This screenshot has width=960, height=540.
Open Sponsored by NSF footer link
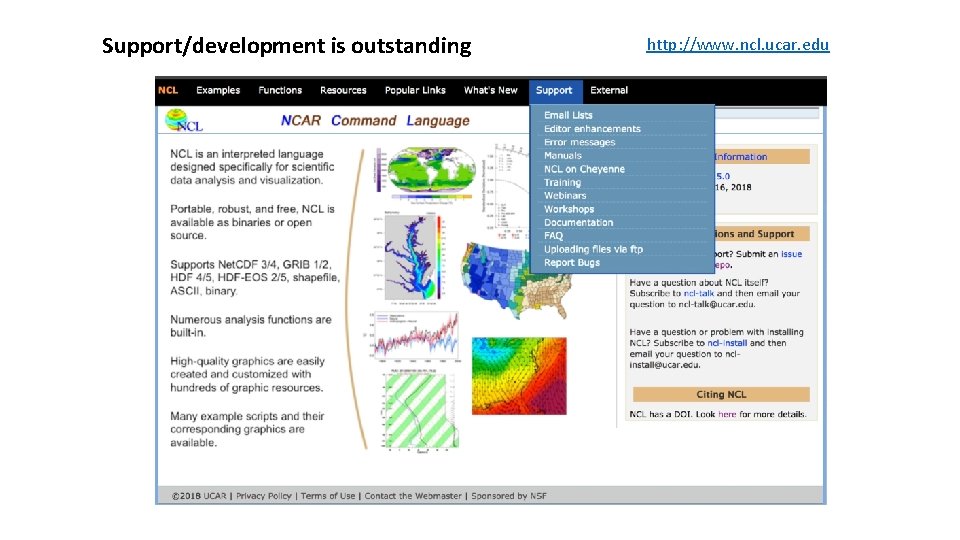tap(509, 496)
